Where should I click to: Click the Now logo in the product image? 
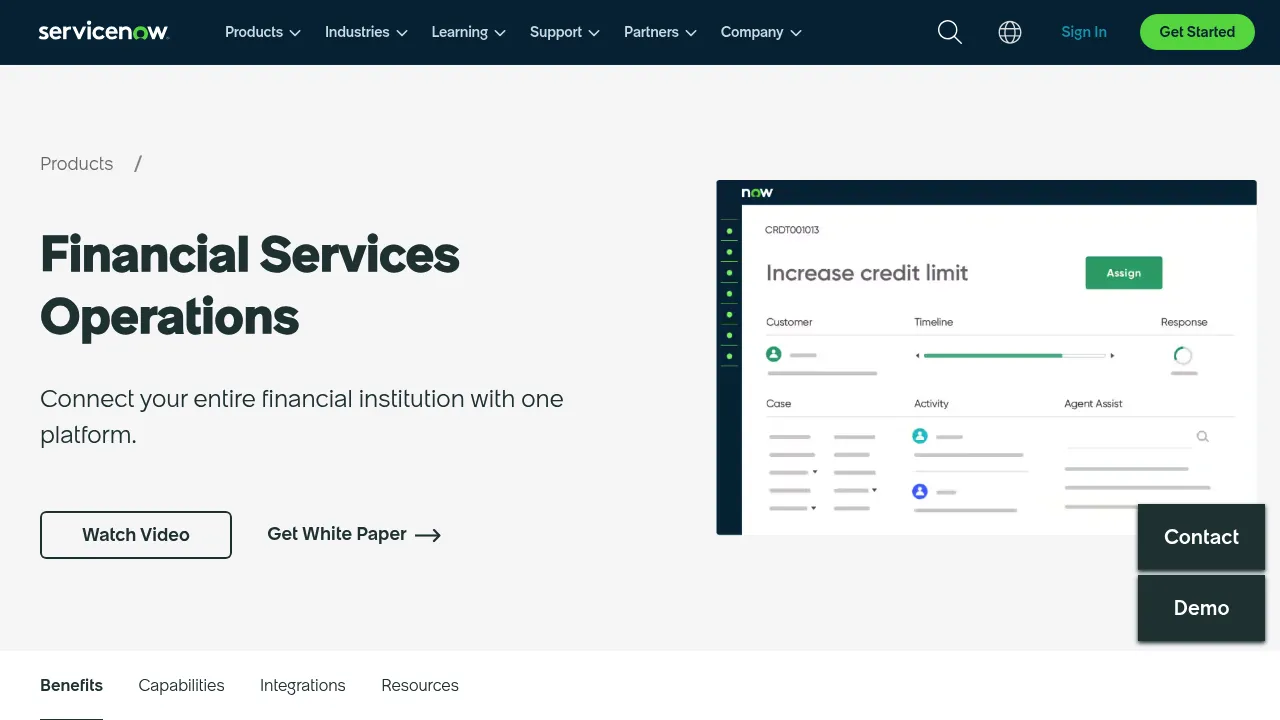757,192
